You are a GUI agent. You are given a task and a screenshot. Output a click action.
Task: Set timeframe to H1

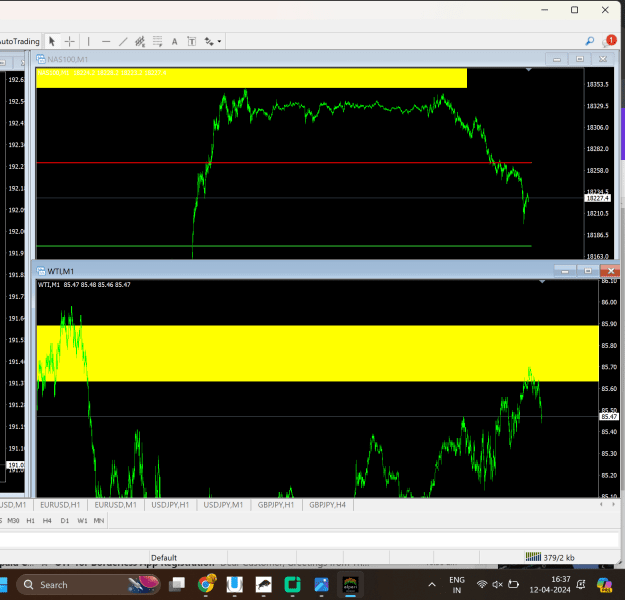coord(31,521)
